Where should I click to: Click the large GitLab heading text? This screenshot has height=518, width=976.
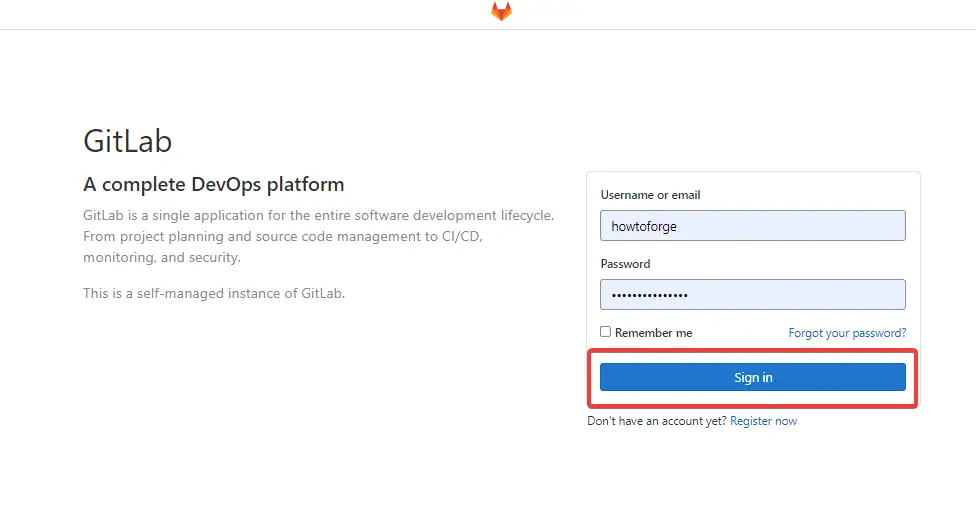pyautogui.click(x=128, y=141)
